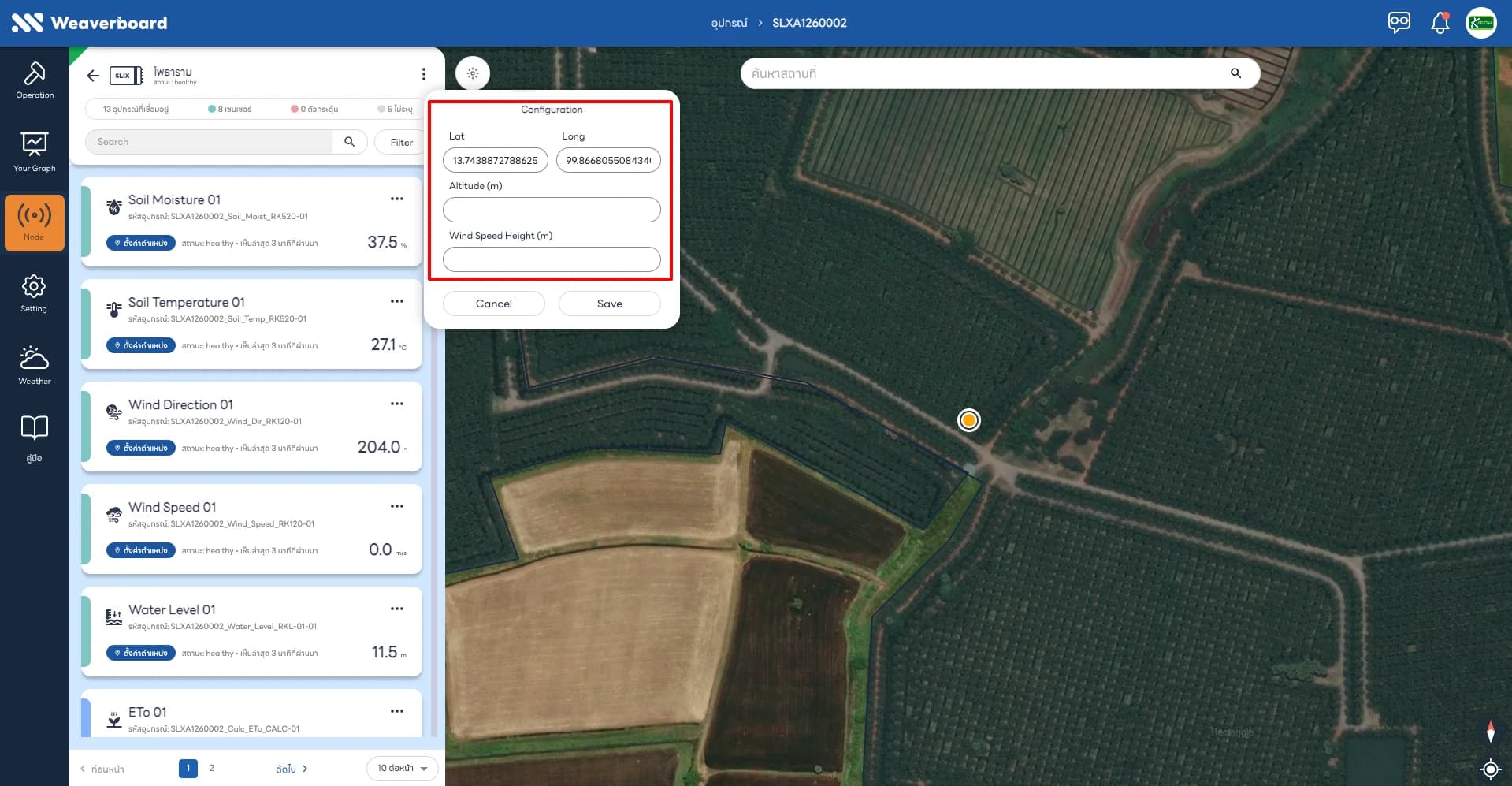This screenshot has width=1512, height=786.
Task: Select the Node sidebar item
Action: pyautogui.click(x=35, y=223)
